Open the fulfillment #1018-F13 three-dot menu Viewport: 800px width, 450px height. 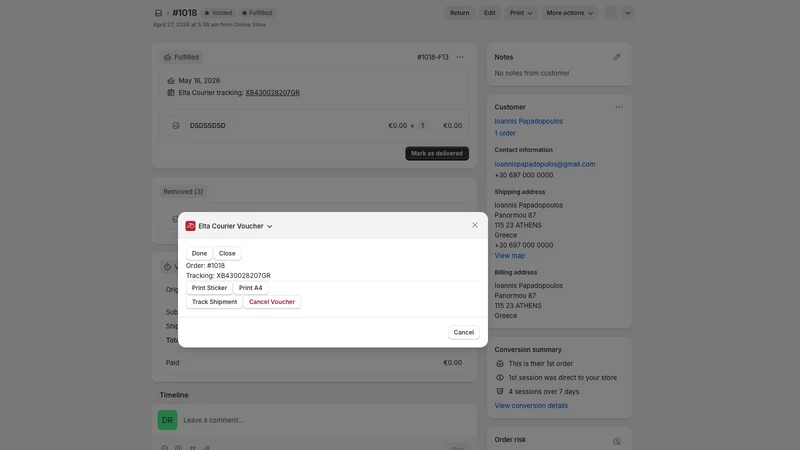tap(460, 57)
